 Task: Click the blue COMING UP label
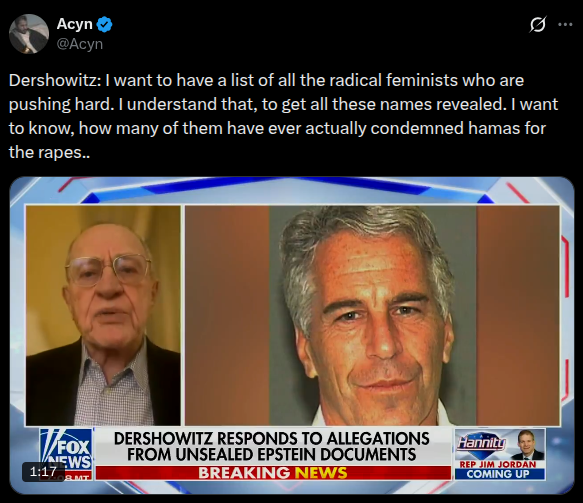click(500, 474)
